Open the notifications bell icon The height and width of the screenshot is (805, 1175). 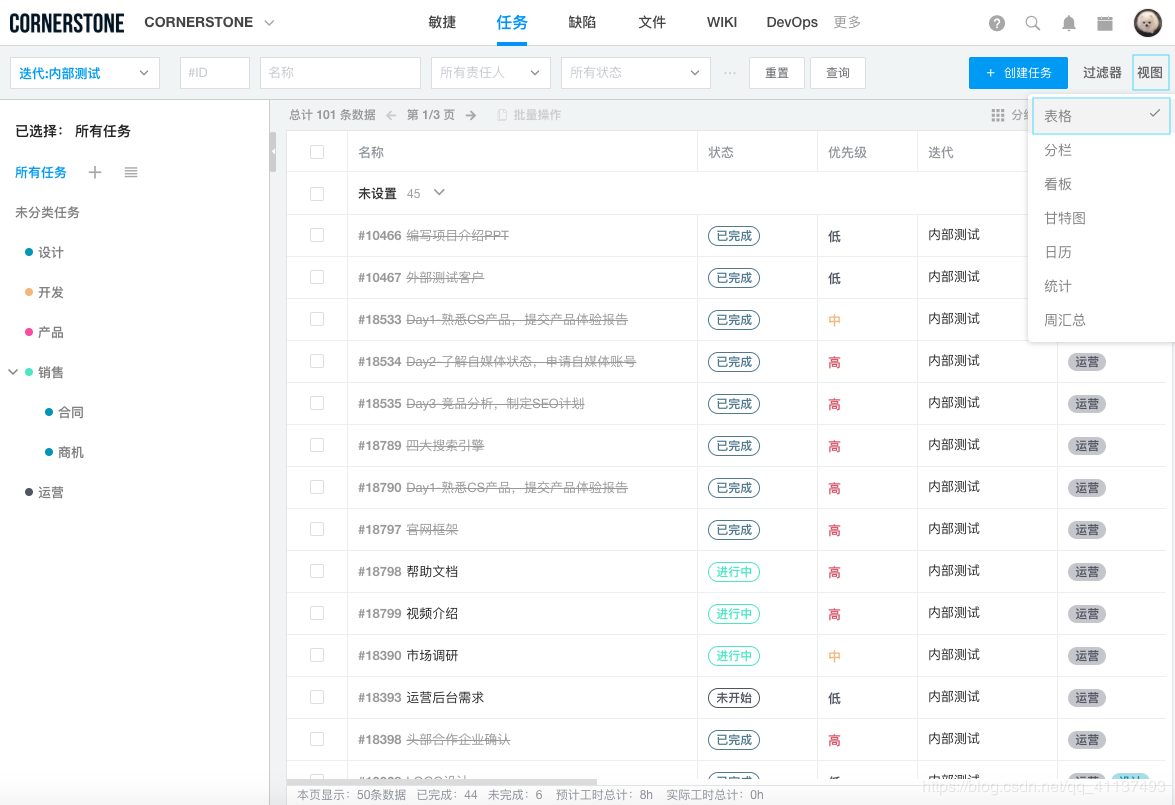[x=1068, y=22]
